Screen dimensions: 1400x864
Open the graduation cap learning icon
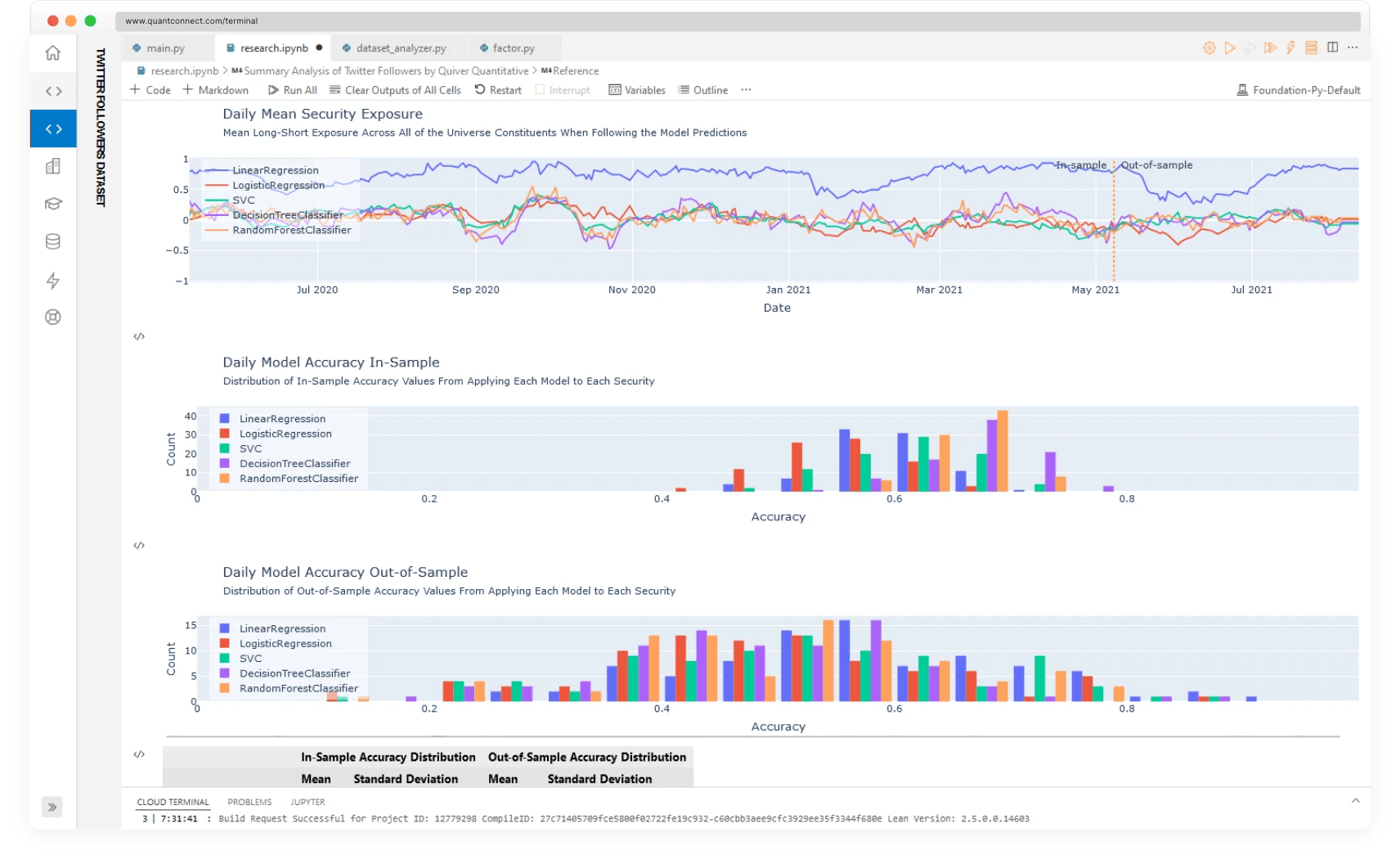coord(53,204)
